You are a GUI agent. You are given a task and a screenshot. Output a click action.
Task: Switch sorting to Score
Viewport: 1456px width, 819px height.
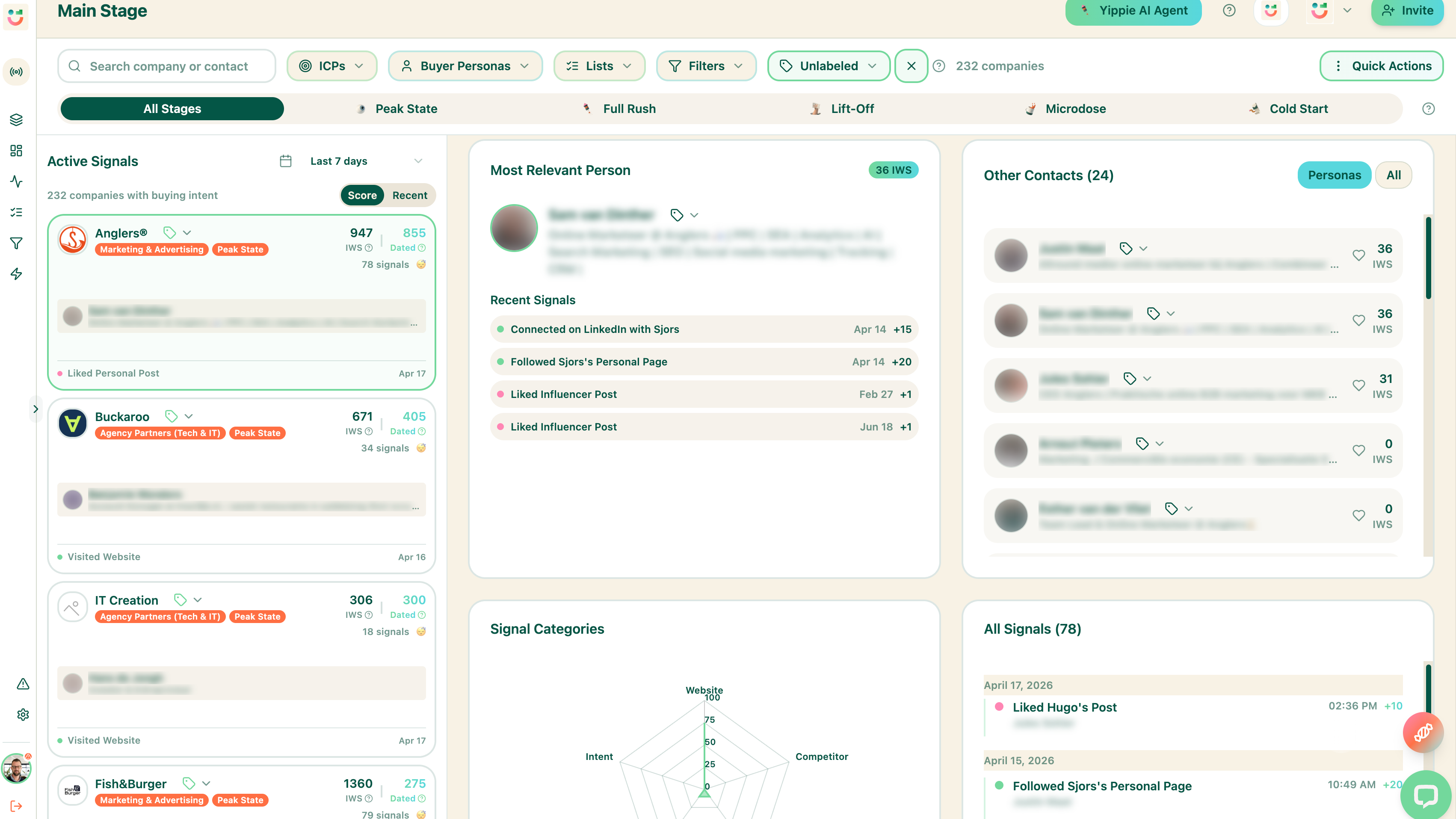[x=362, y=195]
